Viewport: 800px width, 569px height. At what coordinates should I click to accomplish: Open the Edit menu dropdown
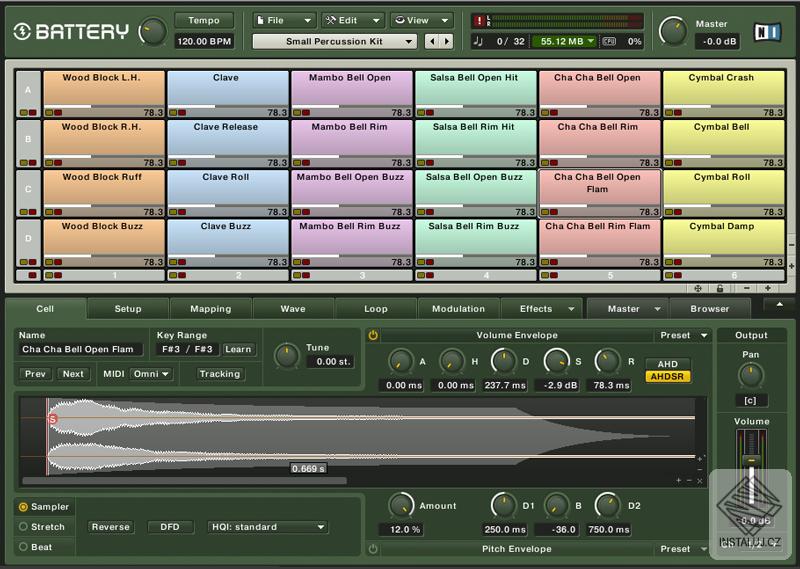point(353,20)
